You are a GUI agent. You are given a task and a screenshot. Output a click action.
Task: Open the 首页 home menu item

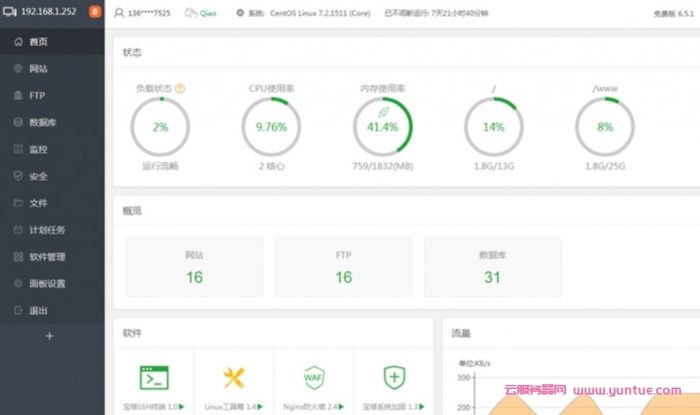pyautogui.click(x=37, y=42)
